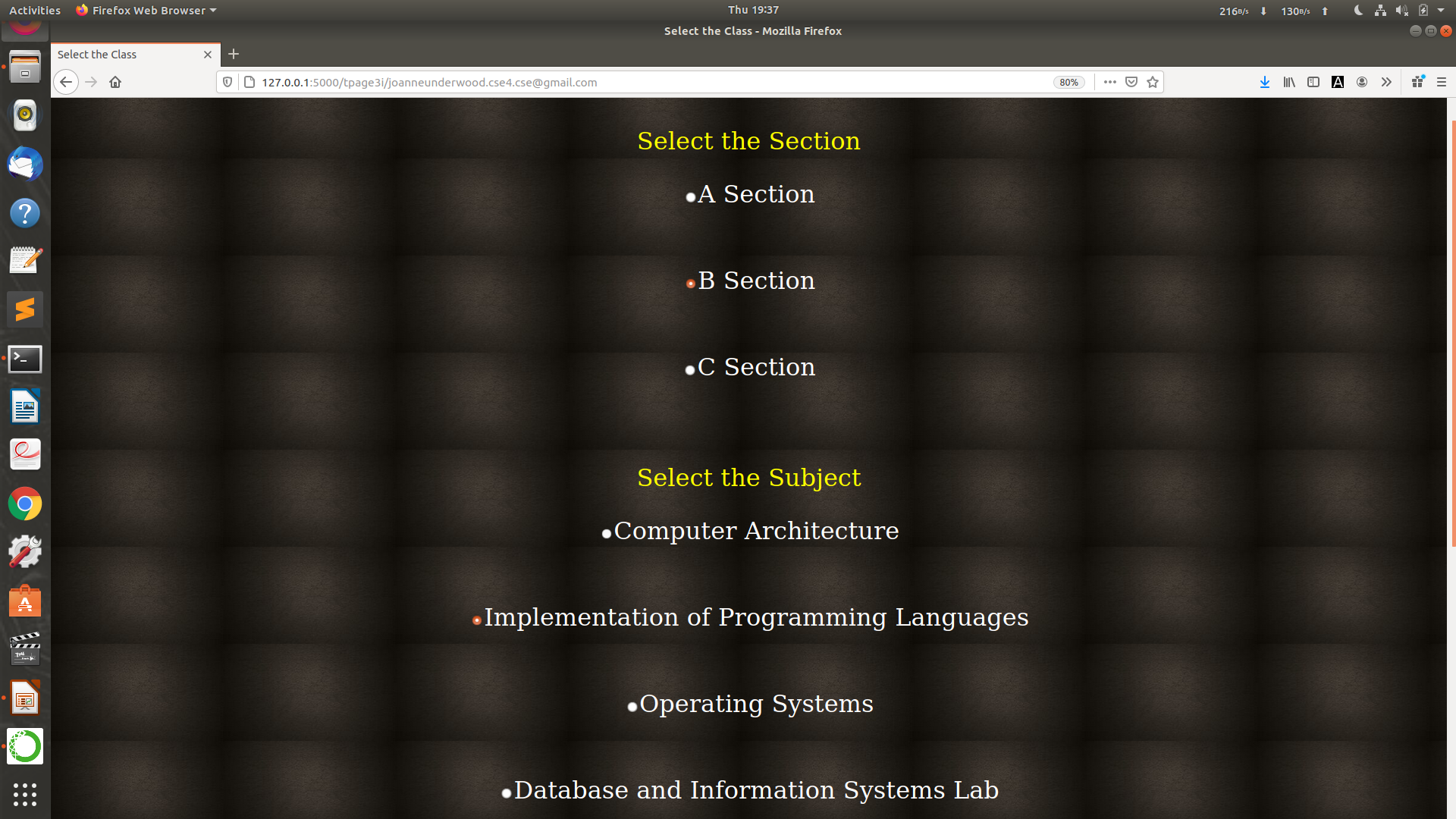Expand the toolbar overflow chevron
1456x819 pixels.
coord(1386,82)
